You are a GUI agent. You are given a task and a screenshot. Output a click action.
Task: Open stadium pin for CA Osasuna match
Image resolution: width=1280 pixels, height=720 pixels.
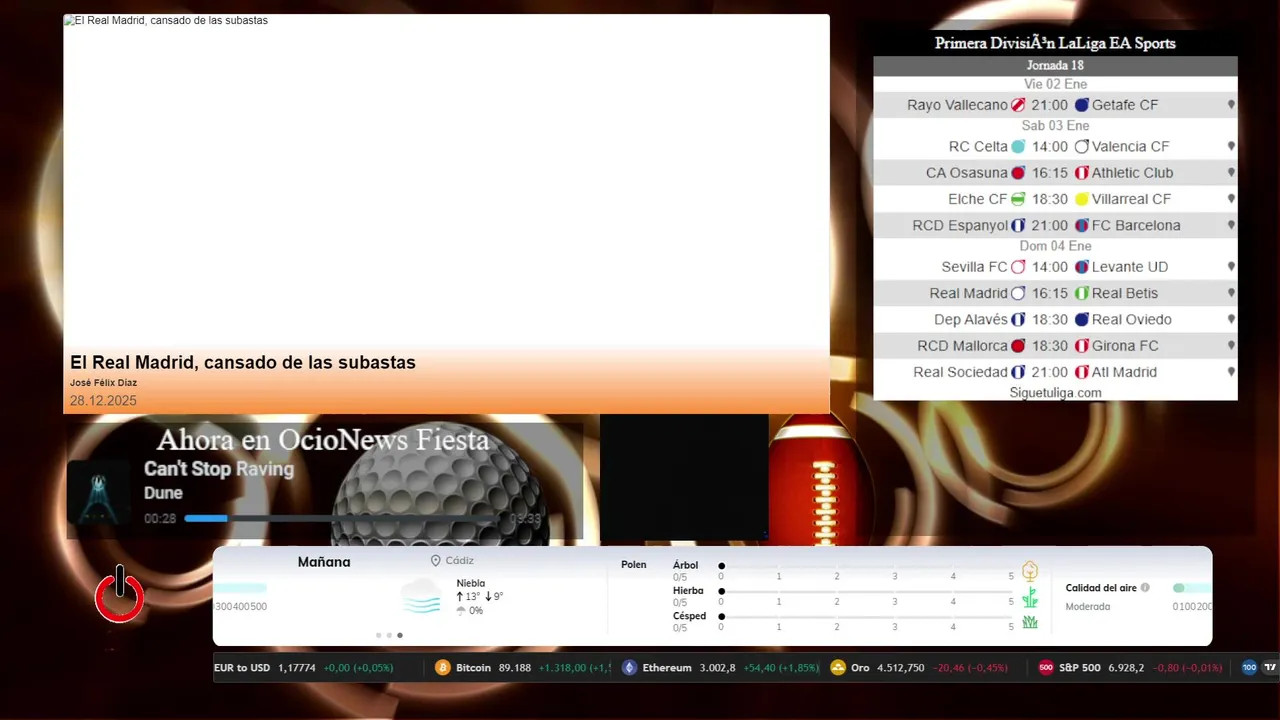[x=1231, y=173]
